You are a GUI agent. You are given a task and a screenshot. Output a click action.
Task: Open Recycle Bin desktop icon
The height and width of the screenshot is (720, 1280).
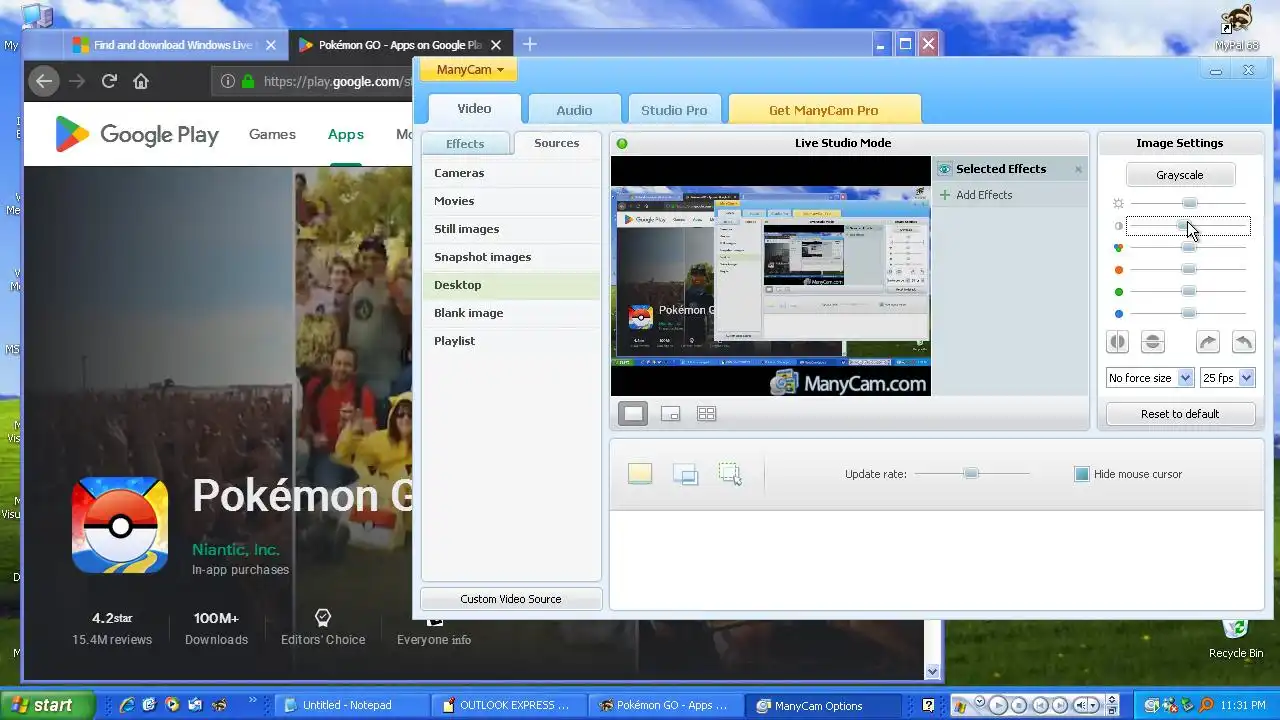pyautogui.click(x=1236, y=636)
